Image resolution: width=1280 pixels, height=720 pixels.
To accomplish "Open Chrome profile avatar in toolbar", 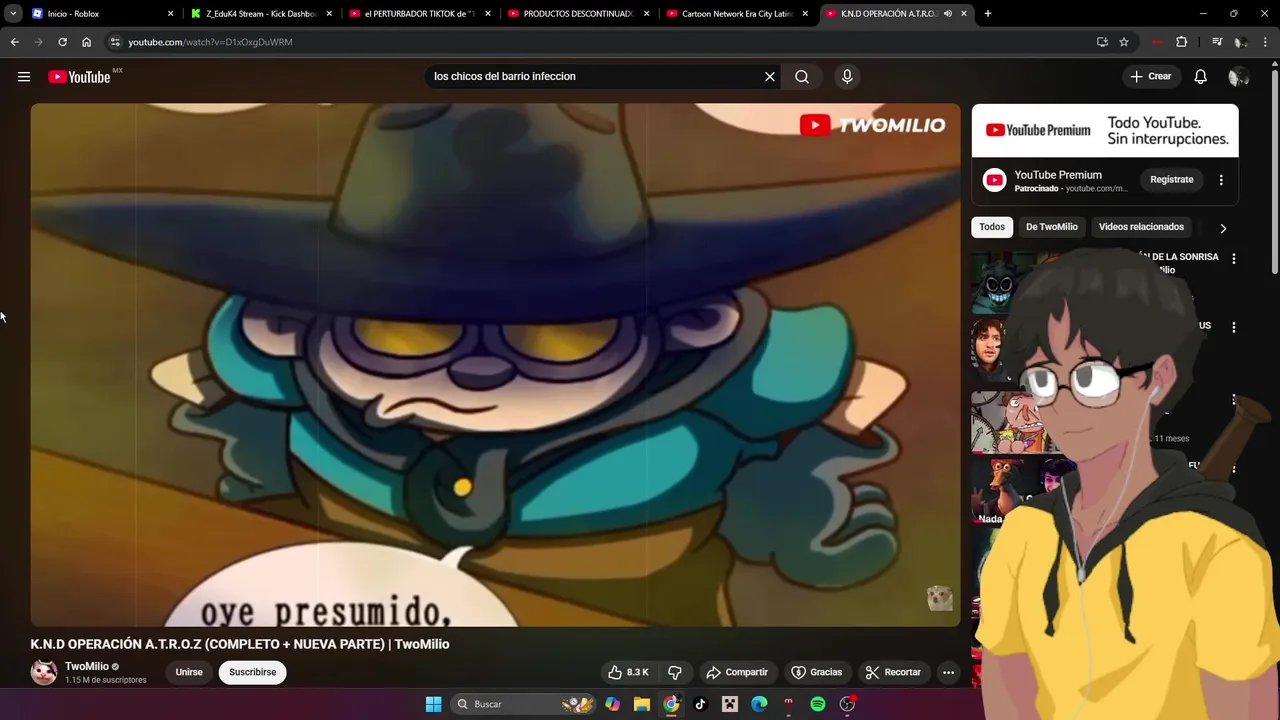I will [x=1241, y=42].
